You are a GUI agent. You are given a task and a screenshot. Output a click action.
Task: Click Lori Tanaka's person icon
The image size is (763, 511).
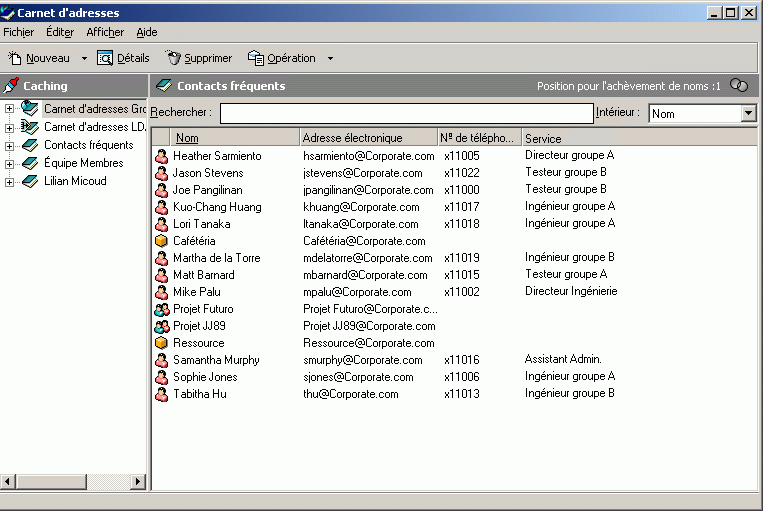[x=162, y=224]
